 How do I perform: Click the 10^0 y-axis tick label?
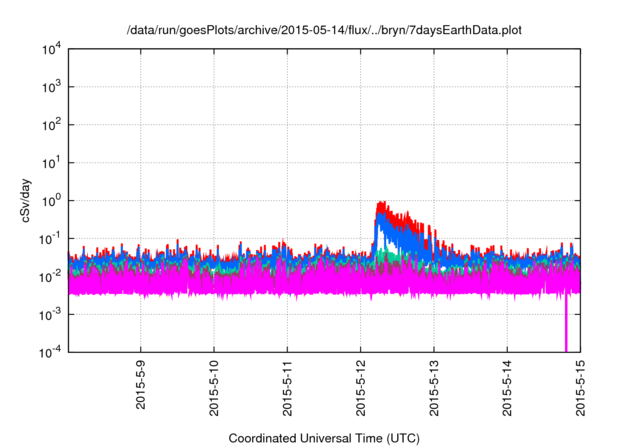coord(51,201)
